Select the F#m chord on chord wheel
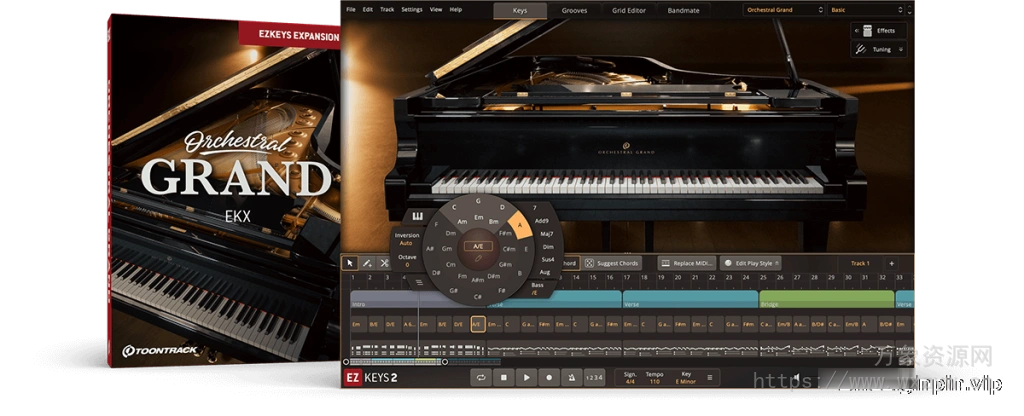The width and height of the screenshot is (1024, 416). click(x=505, y=234)
